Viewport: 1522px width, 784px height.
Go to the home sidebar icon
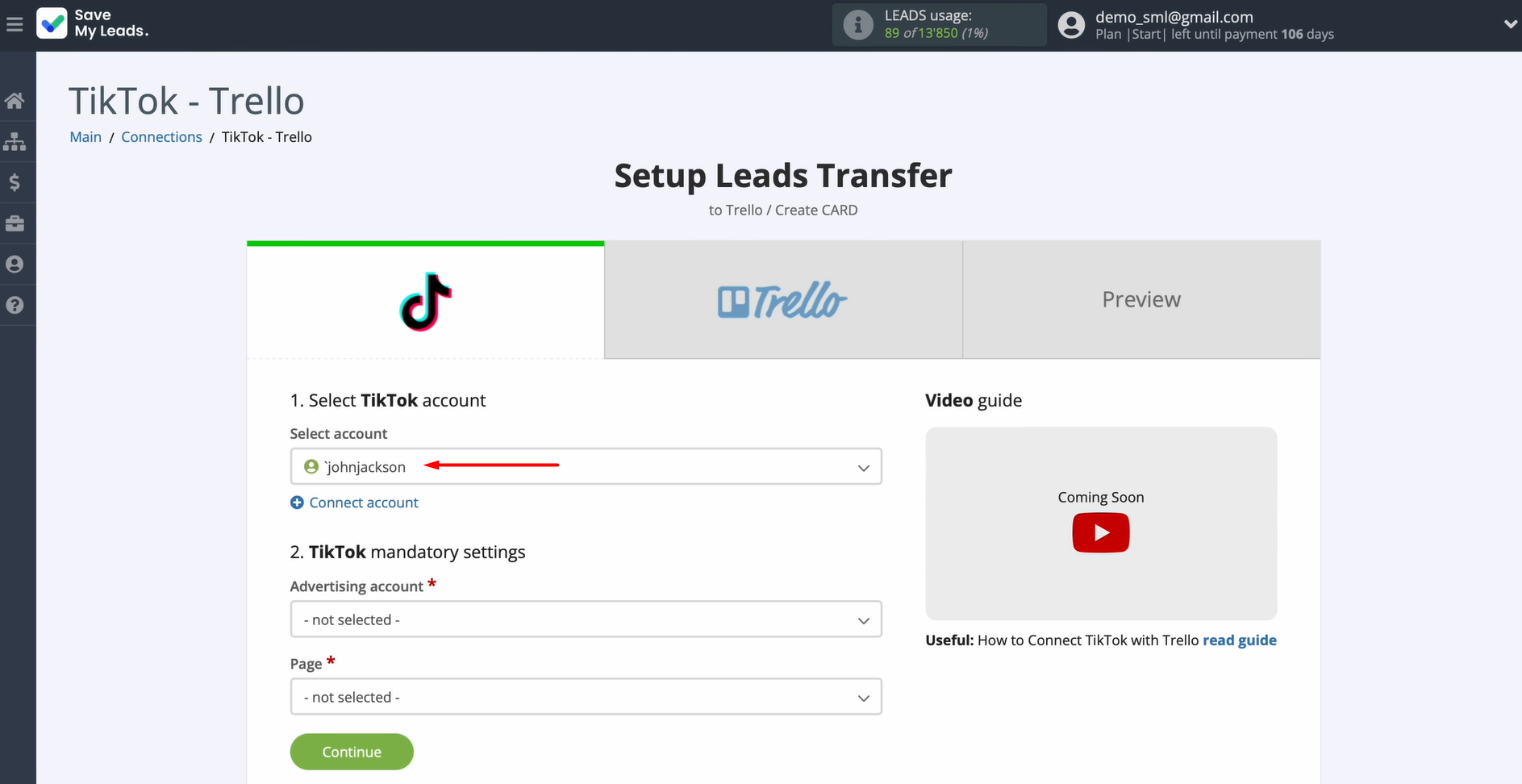pos(15,101)
